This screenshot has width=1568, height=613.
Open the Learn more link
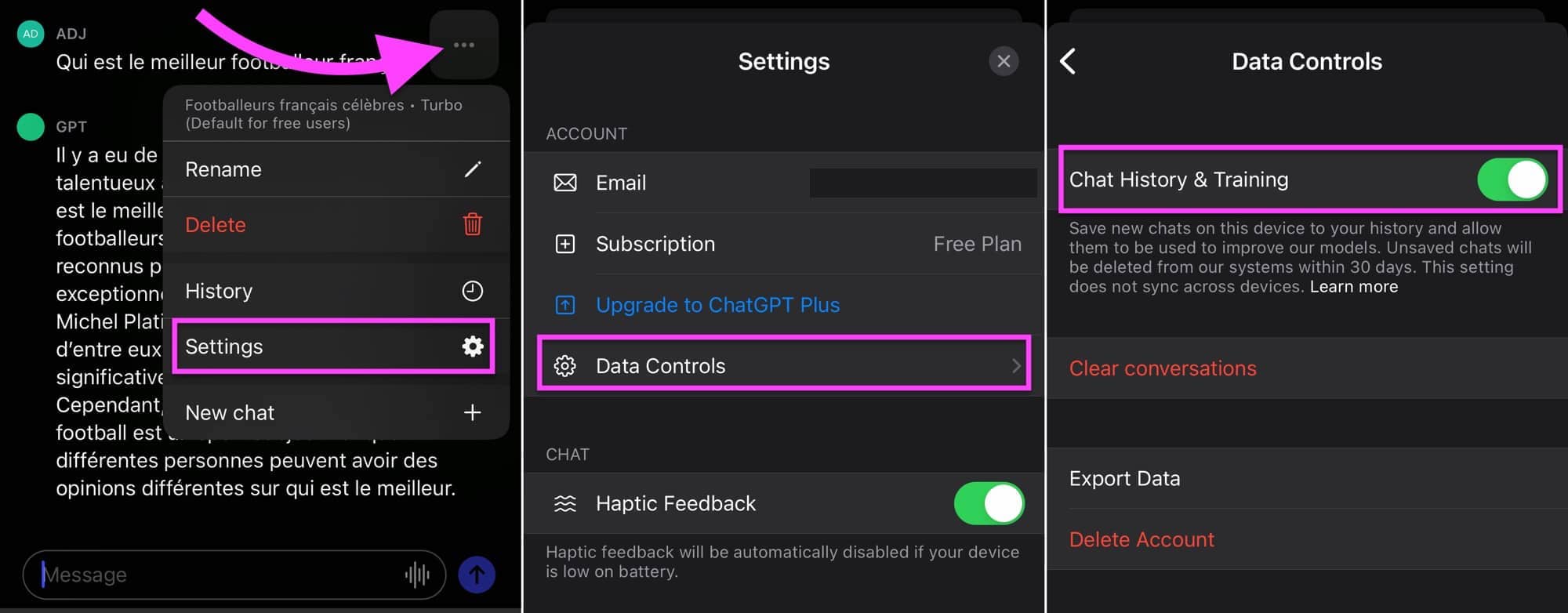point(1354,287)
